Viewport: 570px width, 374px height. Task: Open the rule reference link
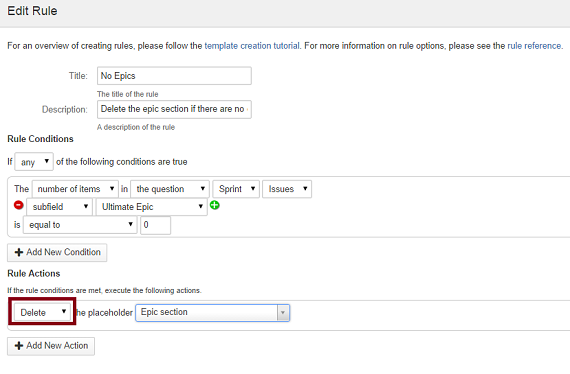(x=534, y=46)
